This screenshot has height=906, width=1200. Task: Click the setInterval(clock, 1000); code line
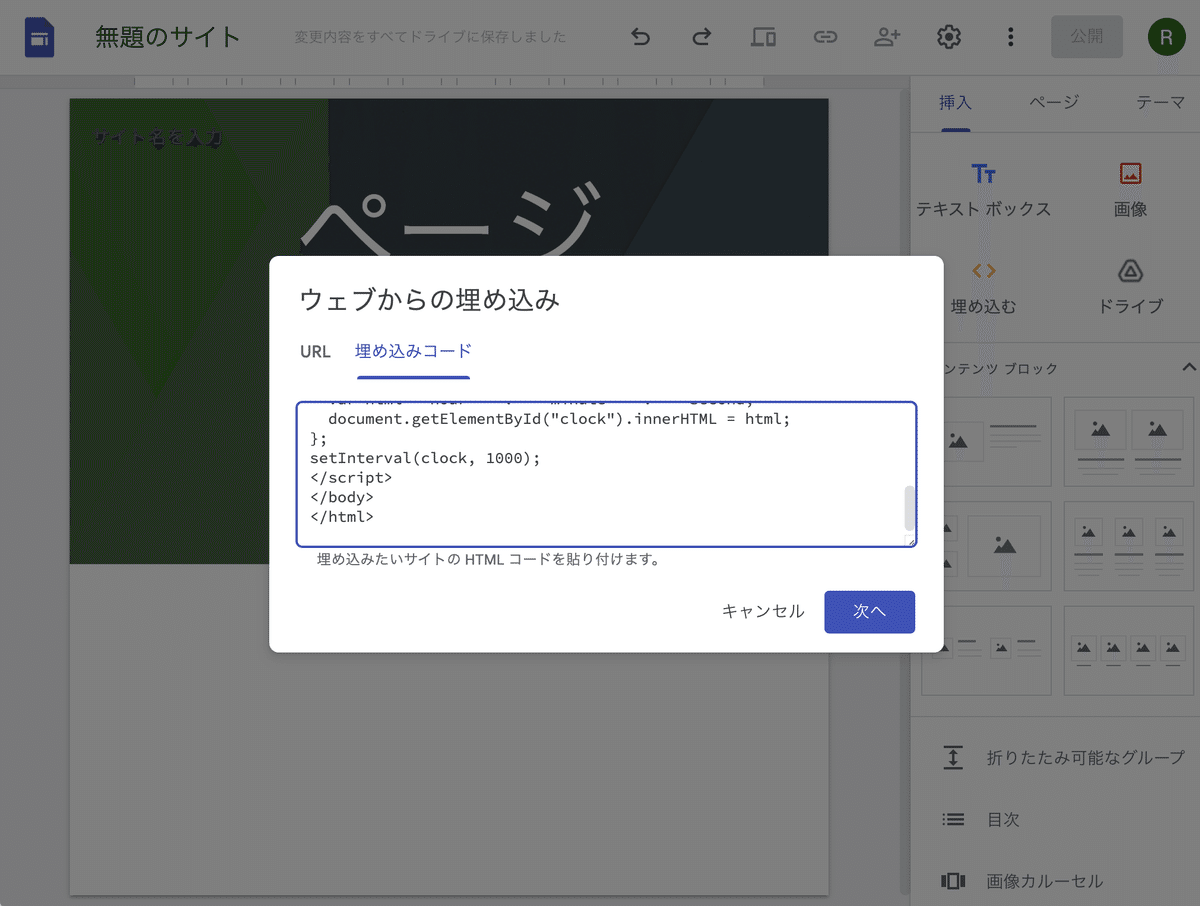pos(425,458)
